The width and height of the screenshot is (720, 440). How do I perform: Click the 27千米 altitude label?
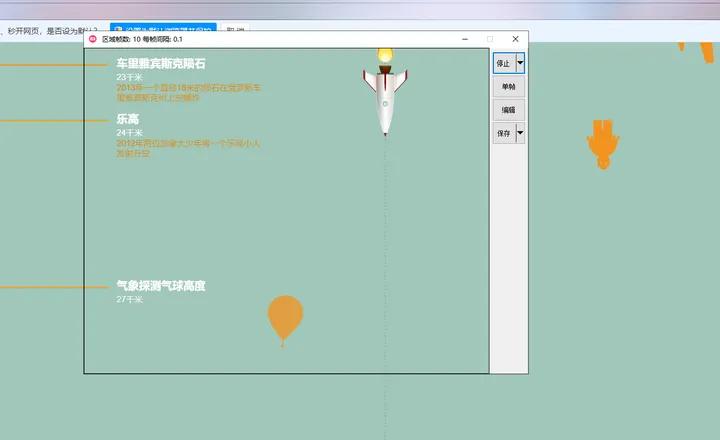[129, 299]
